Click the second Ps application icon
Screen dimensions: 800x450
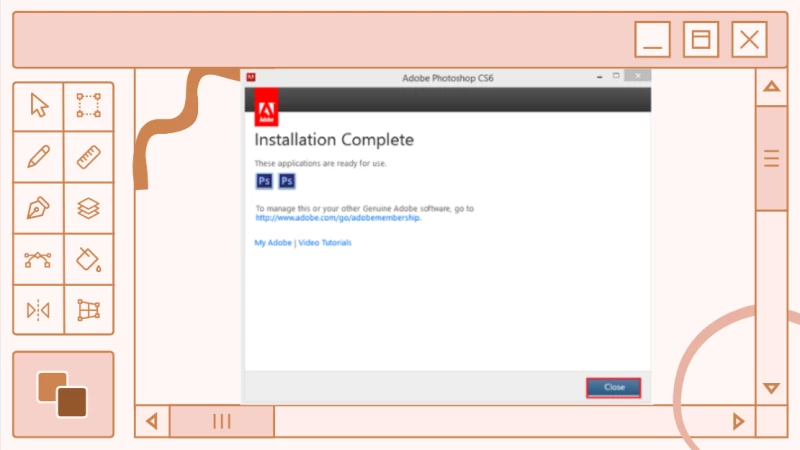(287, 181)
